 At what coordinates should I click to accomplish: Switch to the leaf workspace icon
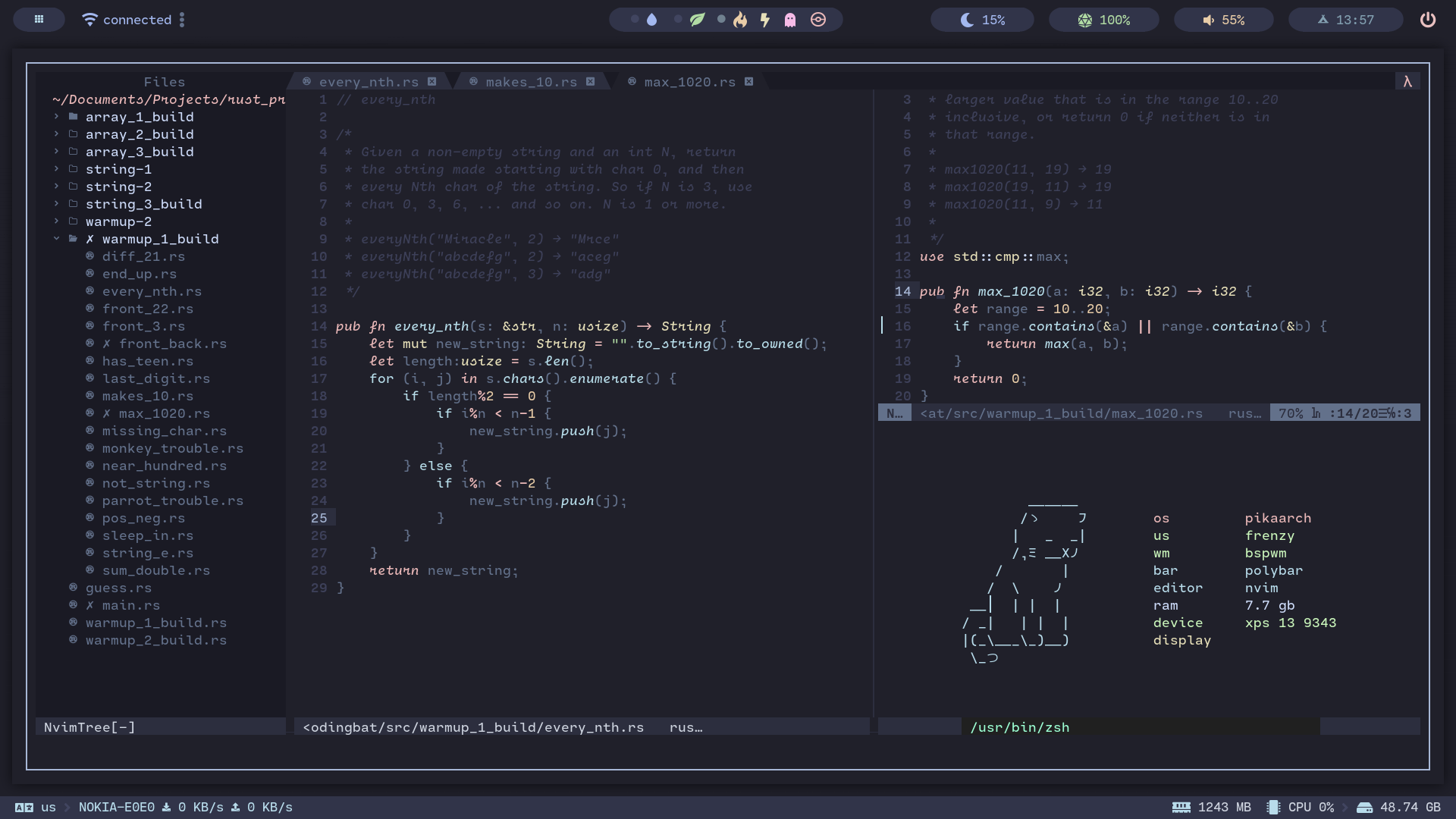click(697, 20)
